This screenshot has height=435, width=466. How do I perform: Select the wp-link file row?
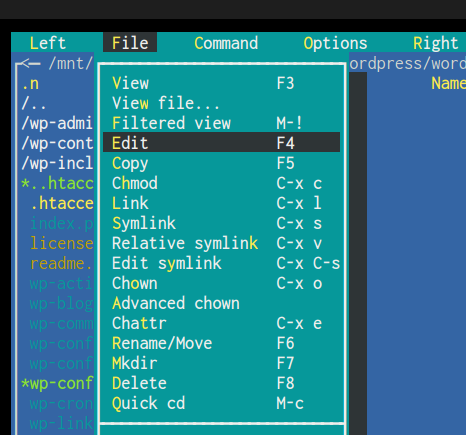(x=57, y=423)
